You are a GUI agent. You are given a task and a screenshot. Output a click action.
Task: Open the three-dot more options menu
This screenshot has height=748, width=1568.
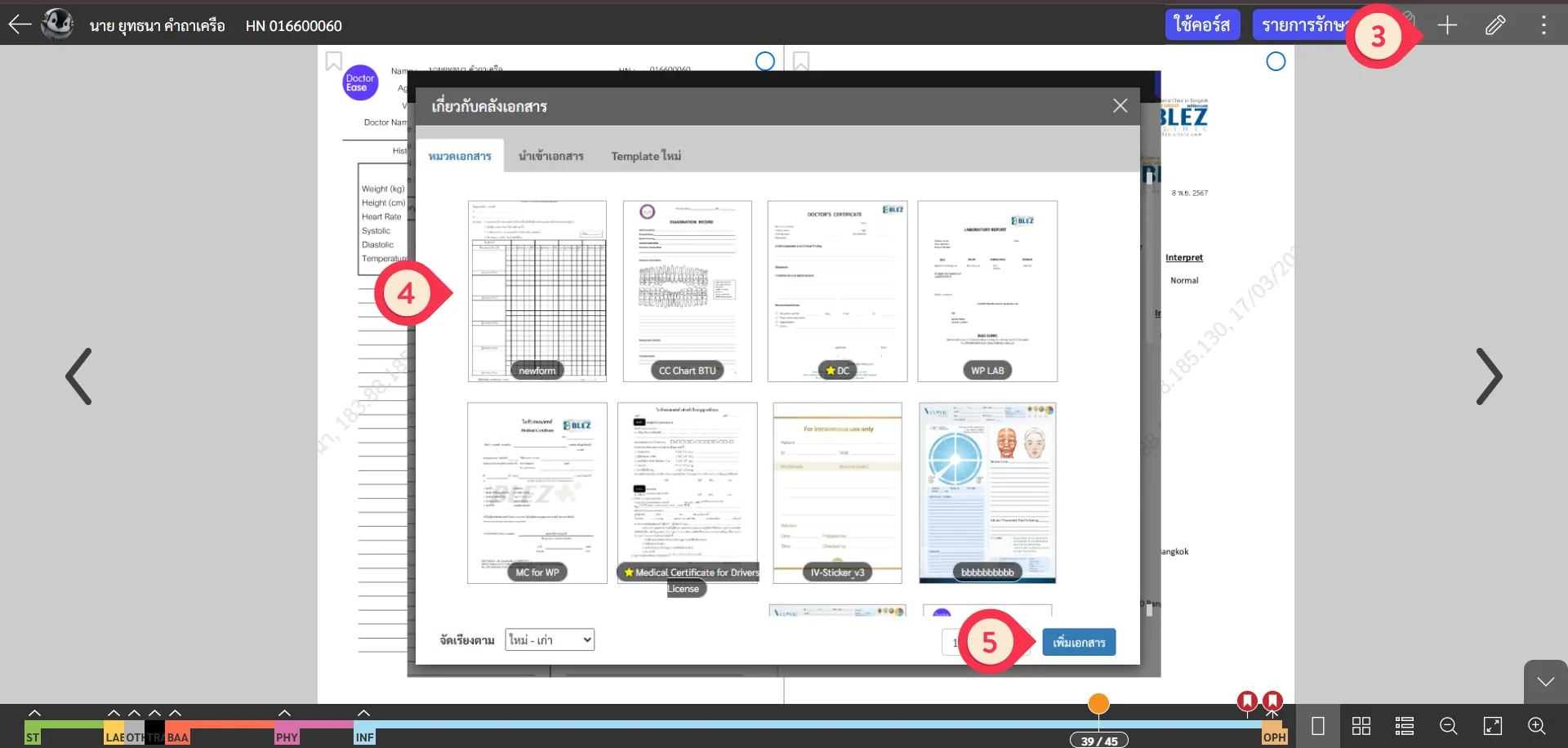[x=1543, y=25]
